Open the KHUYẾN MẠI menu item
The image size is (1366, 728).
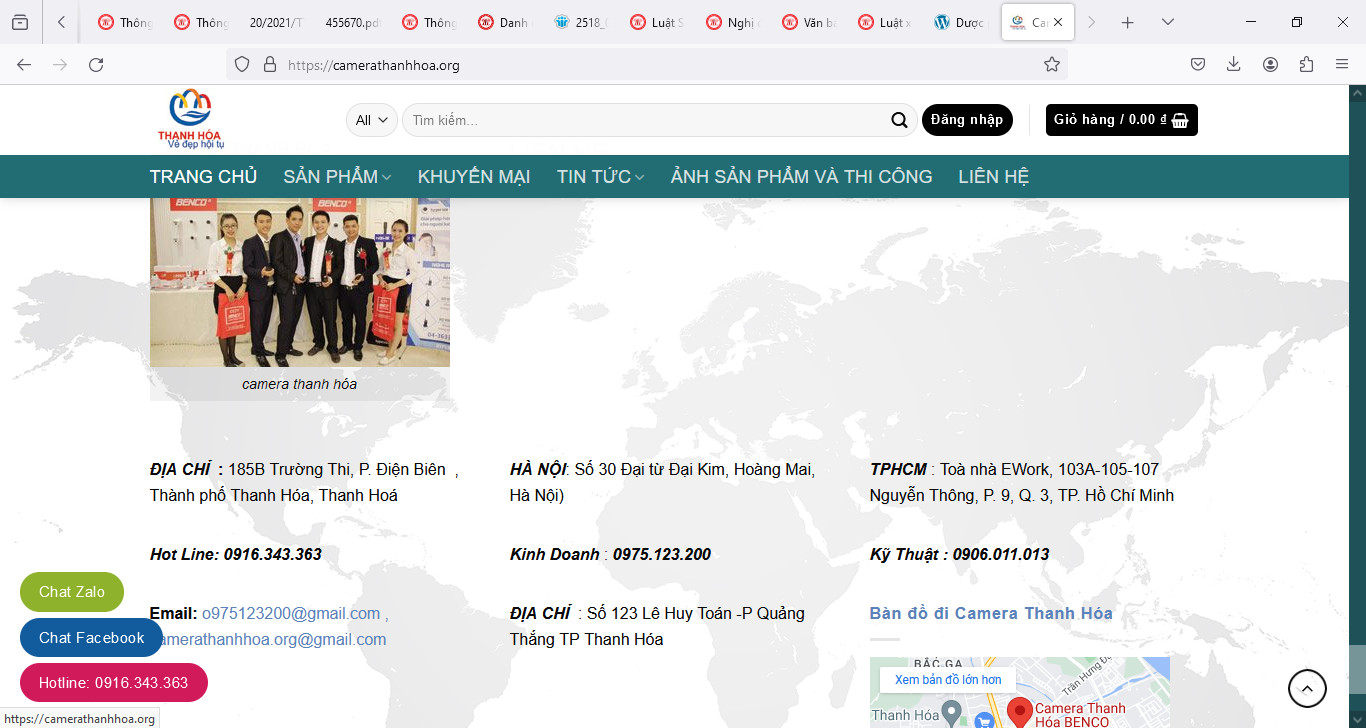tap(473, 177)
